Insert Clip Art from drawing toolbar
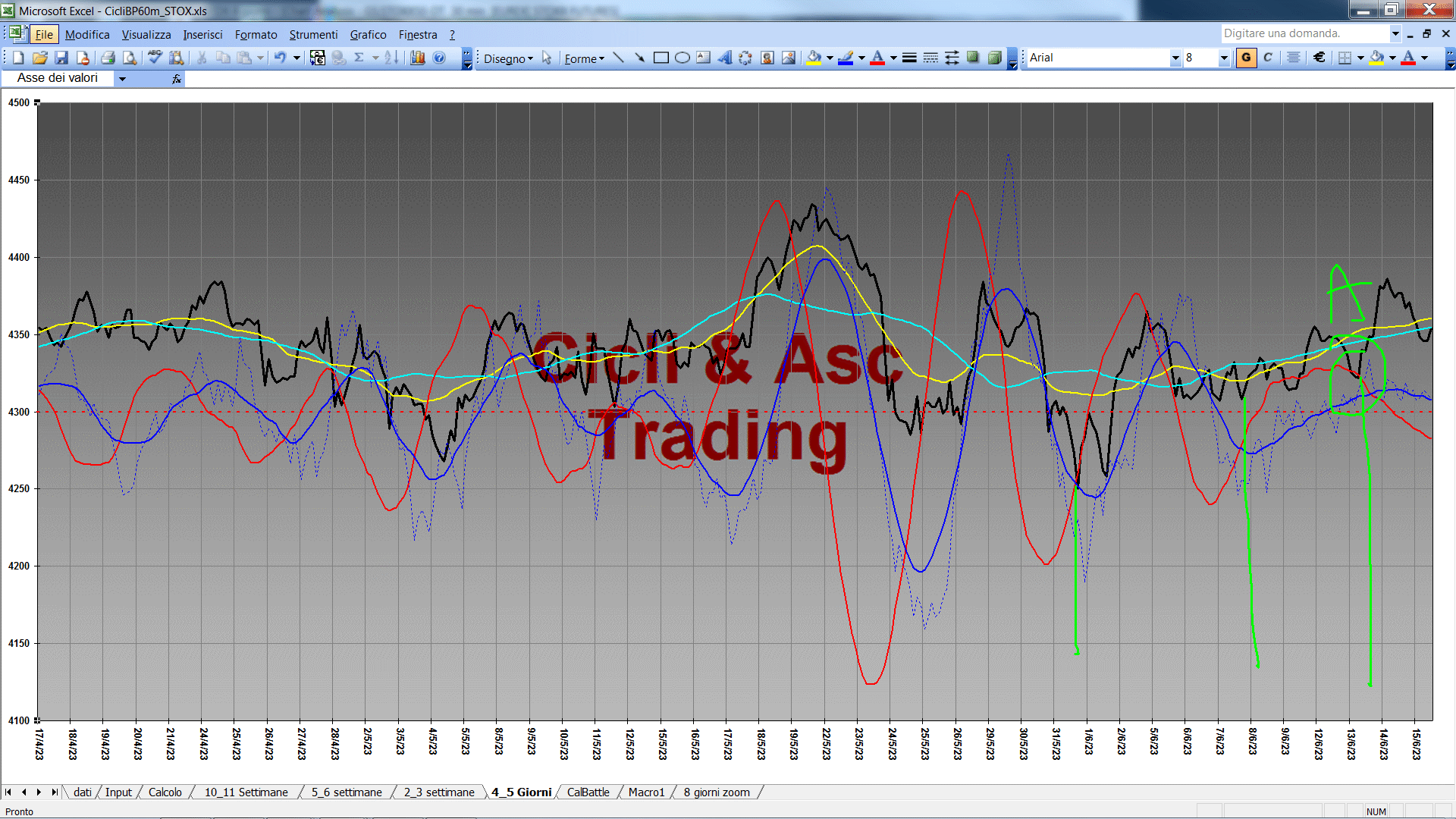Image resolution: width=1456 pixels, height=819 pixels. pyautogui.click(x=767, y=58)
